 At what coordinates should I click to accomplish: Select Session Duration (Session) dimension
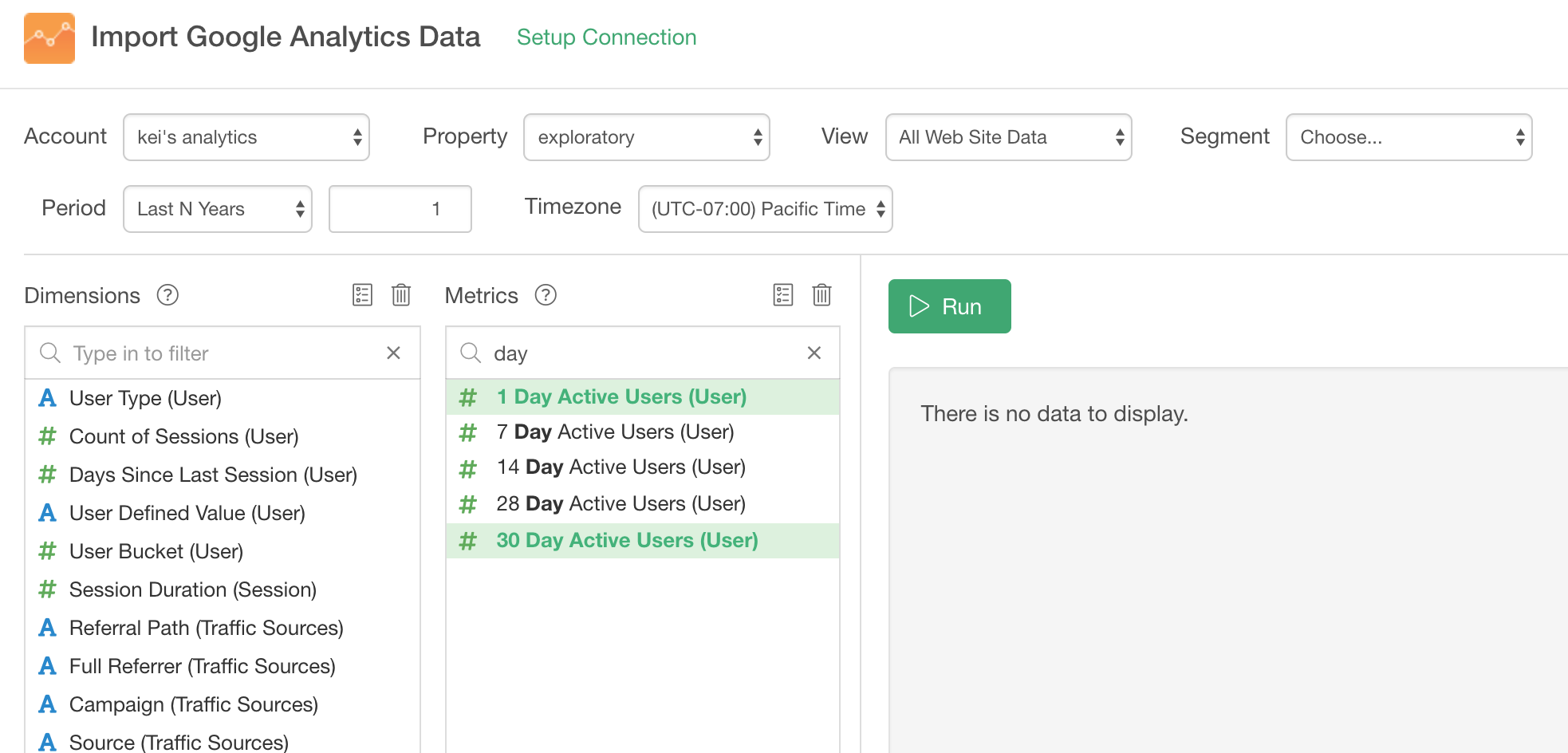click(x=223, y=589)
